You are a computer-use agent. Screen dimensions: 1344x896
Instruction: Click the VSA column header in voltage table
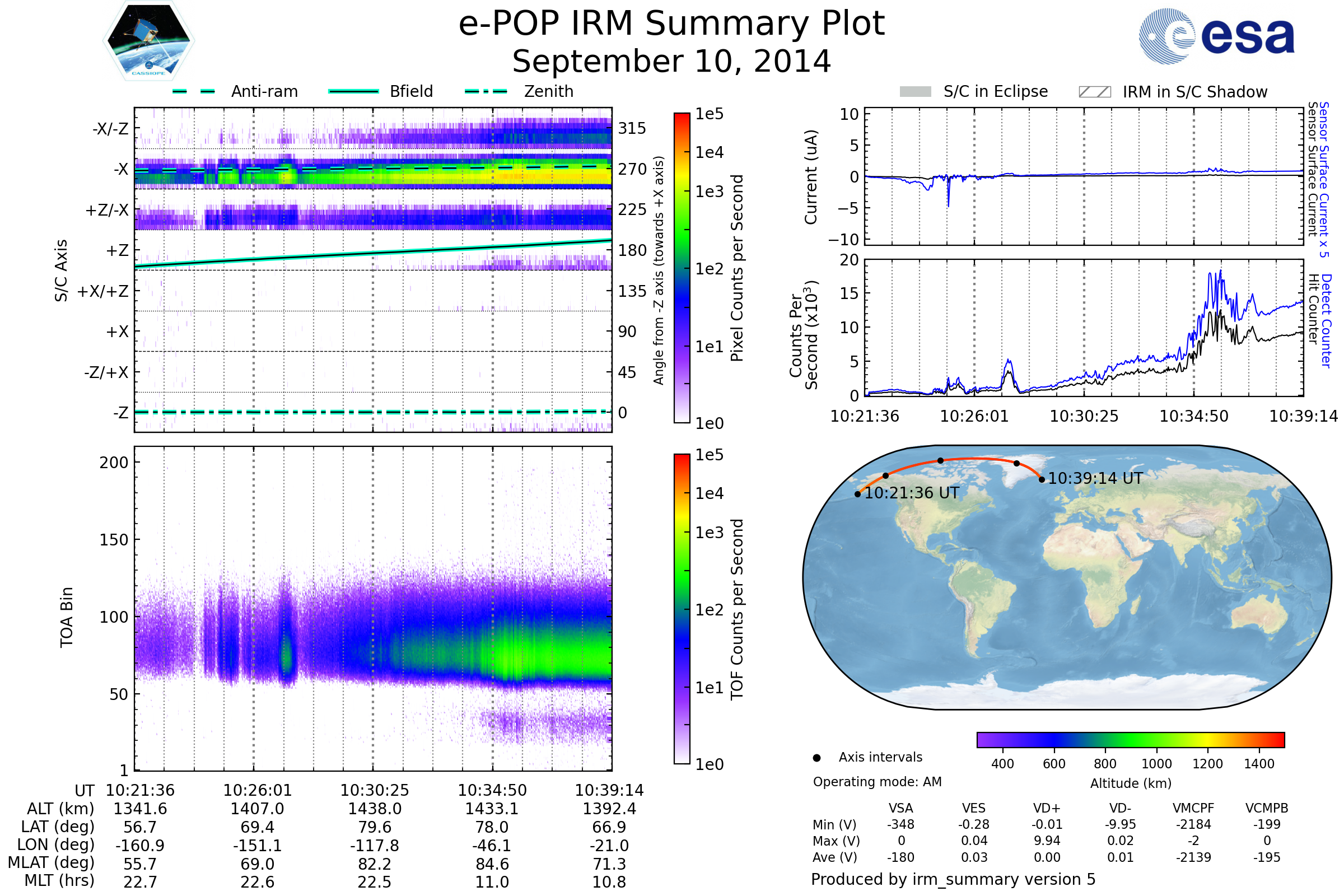click(x=900, y=808)
